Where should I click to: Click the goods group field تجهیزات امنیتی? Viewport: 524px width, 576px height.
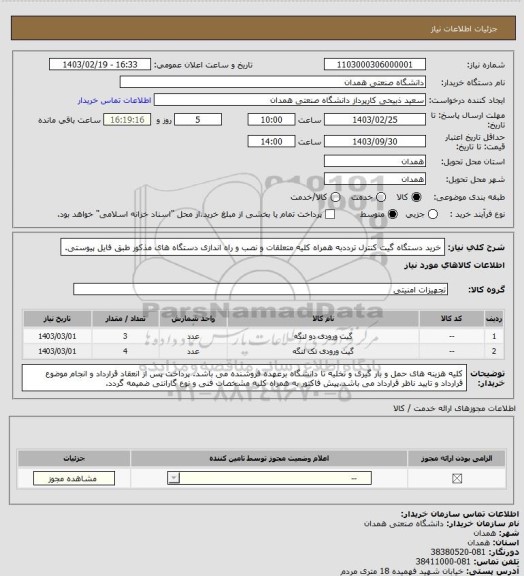click(x=261, y=289)
